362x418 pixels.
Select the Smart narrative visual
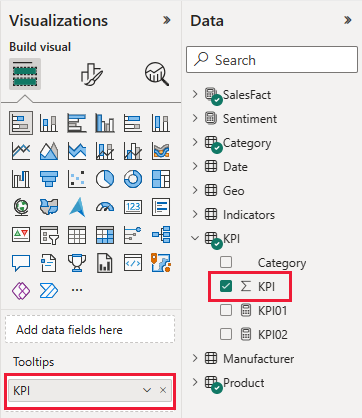point(49,263)
